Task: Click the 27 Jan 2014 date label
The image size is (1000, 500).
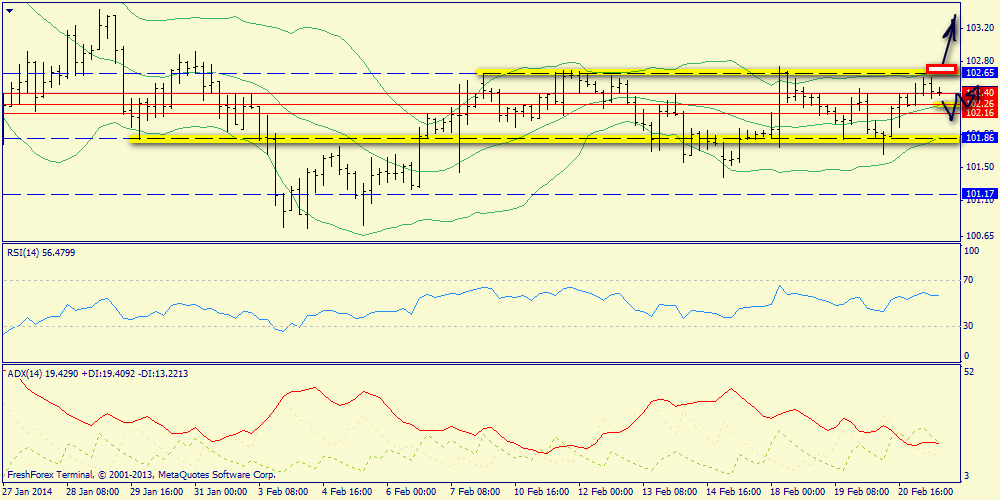Action: pos(25,492)
